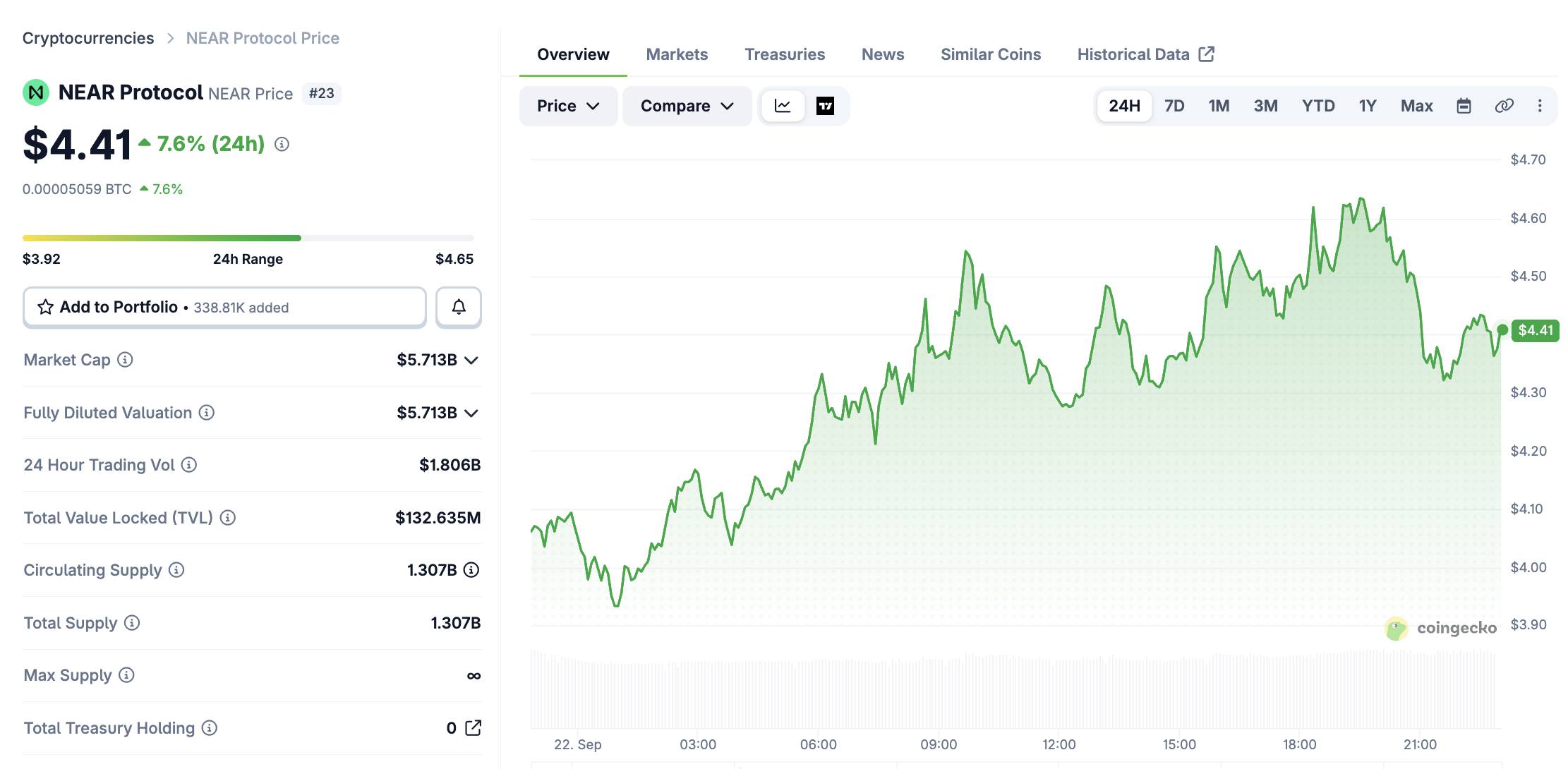Click the star icon in Add to Portfolio

click(46, 307)
